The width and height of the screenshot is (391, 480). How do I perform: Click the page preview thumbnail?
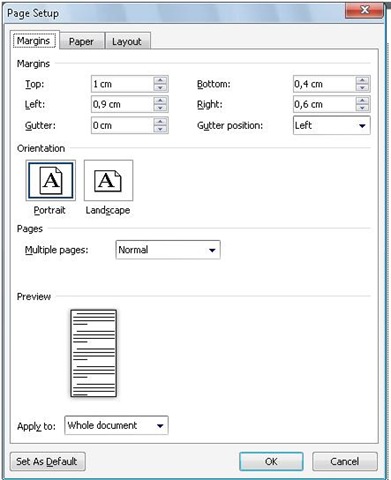point(94,353)
